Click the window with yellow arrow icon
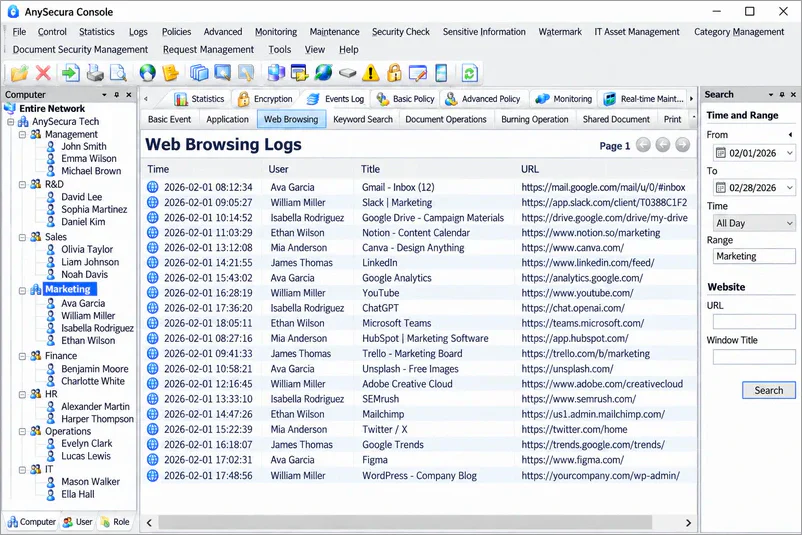Screen dimensions: 802x535 299,73
